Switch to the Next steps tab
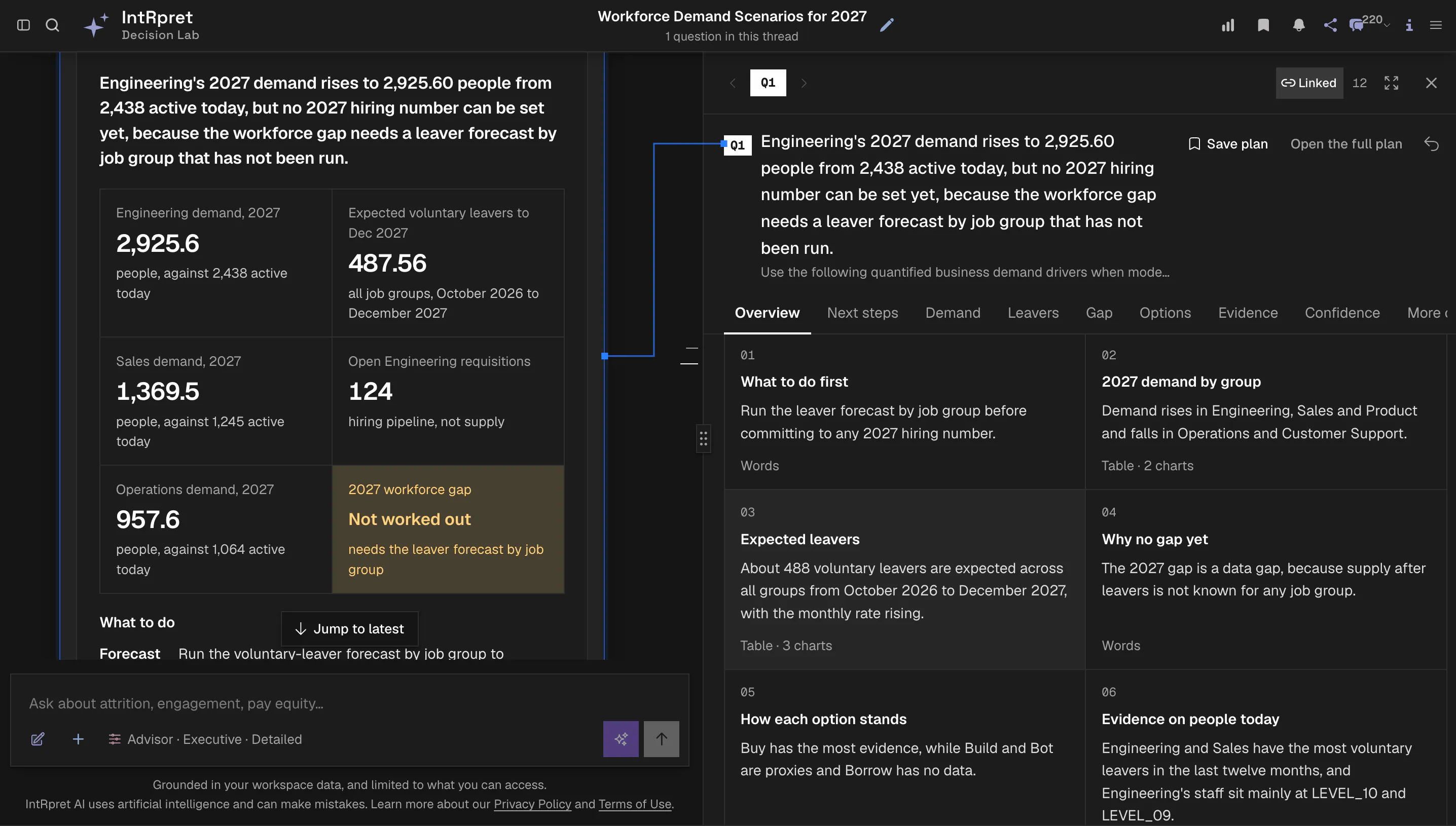The image size is (1456, 826). (x=862, y=313)
